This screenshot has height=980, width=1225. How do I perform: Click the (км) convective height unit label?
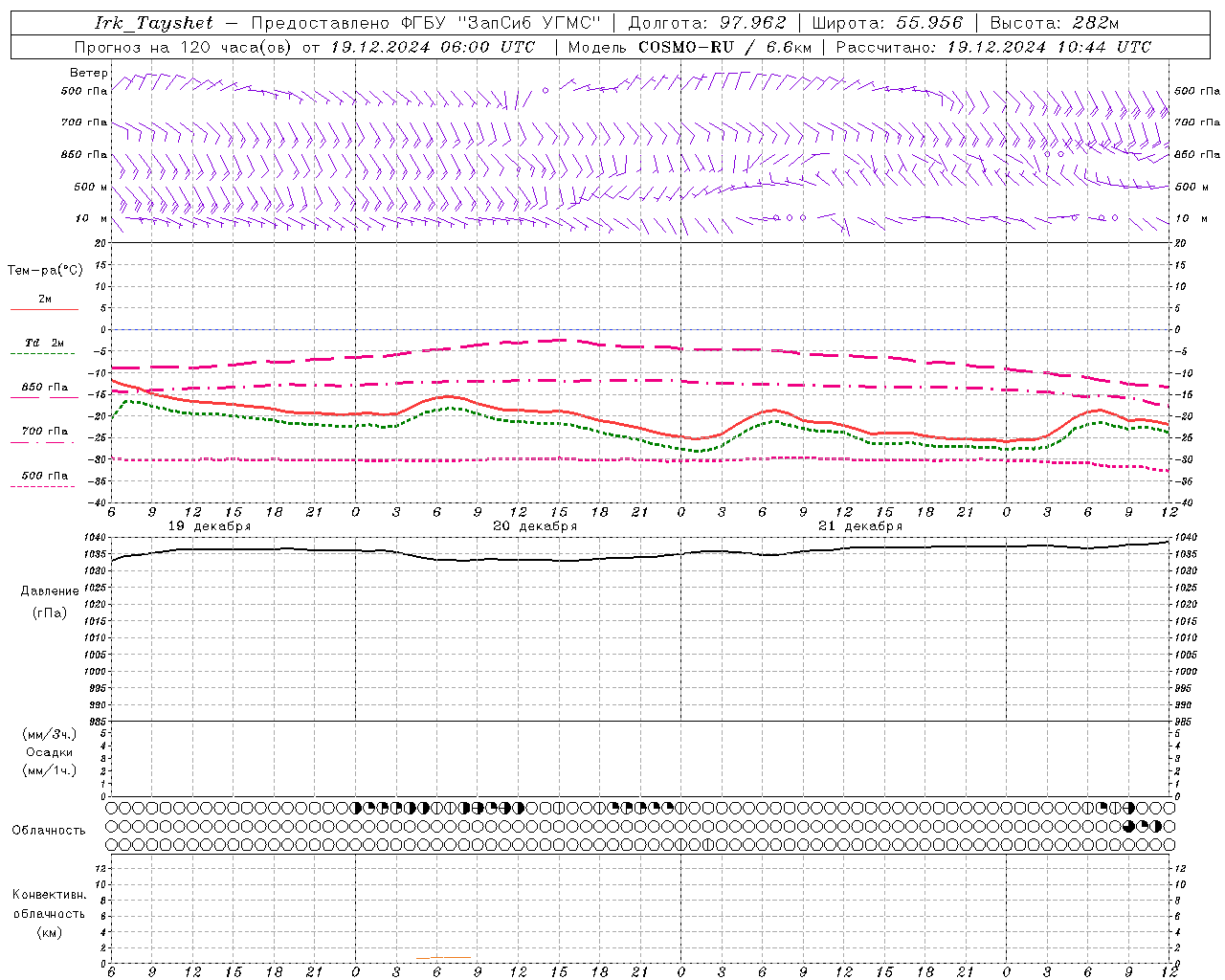tap(50, 931)
